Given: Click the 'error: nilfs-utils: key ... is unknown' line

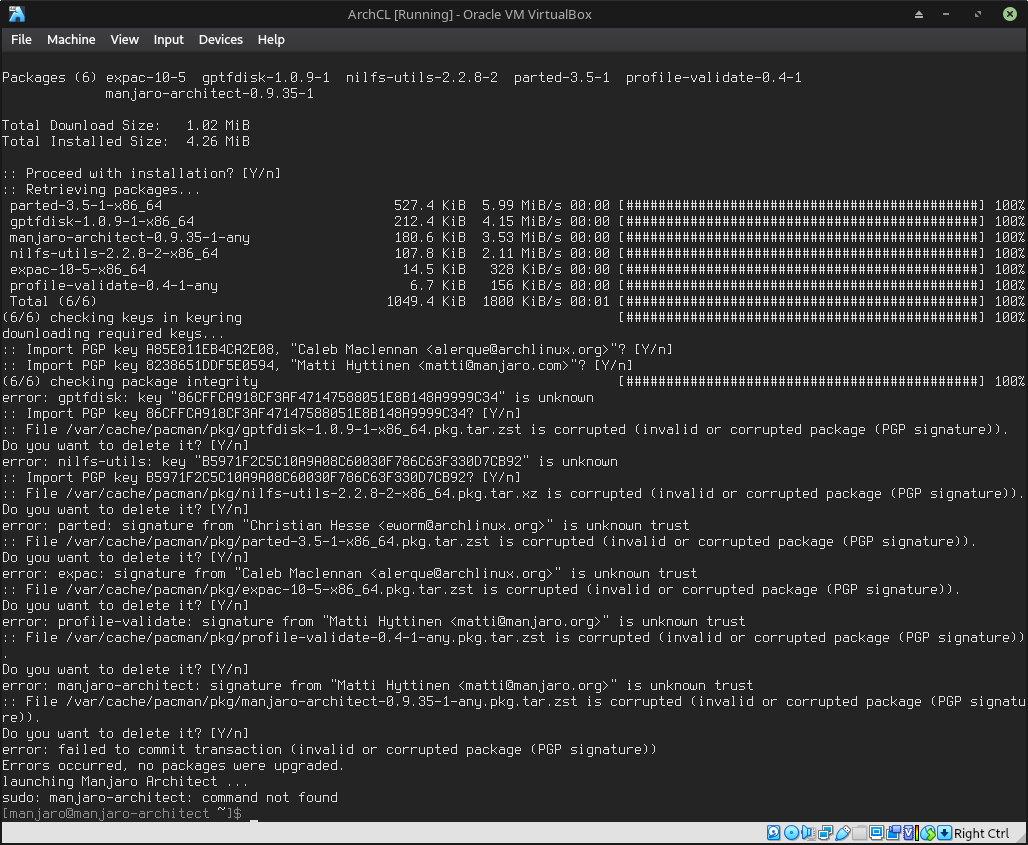Looking at the screenshot, I should click(309, 462).
